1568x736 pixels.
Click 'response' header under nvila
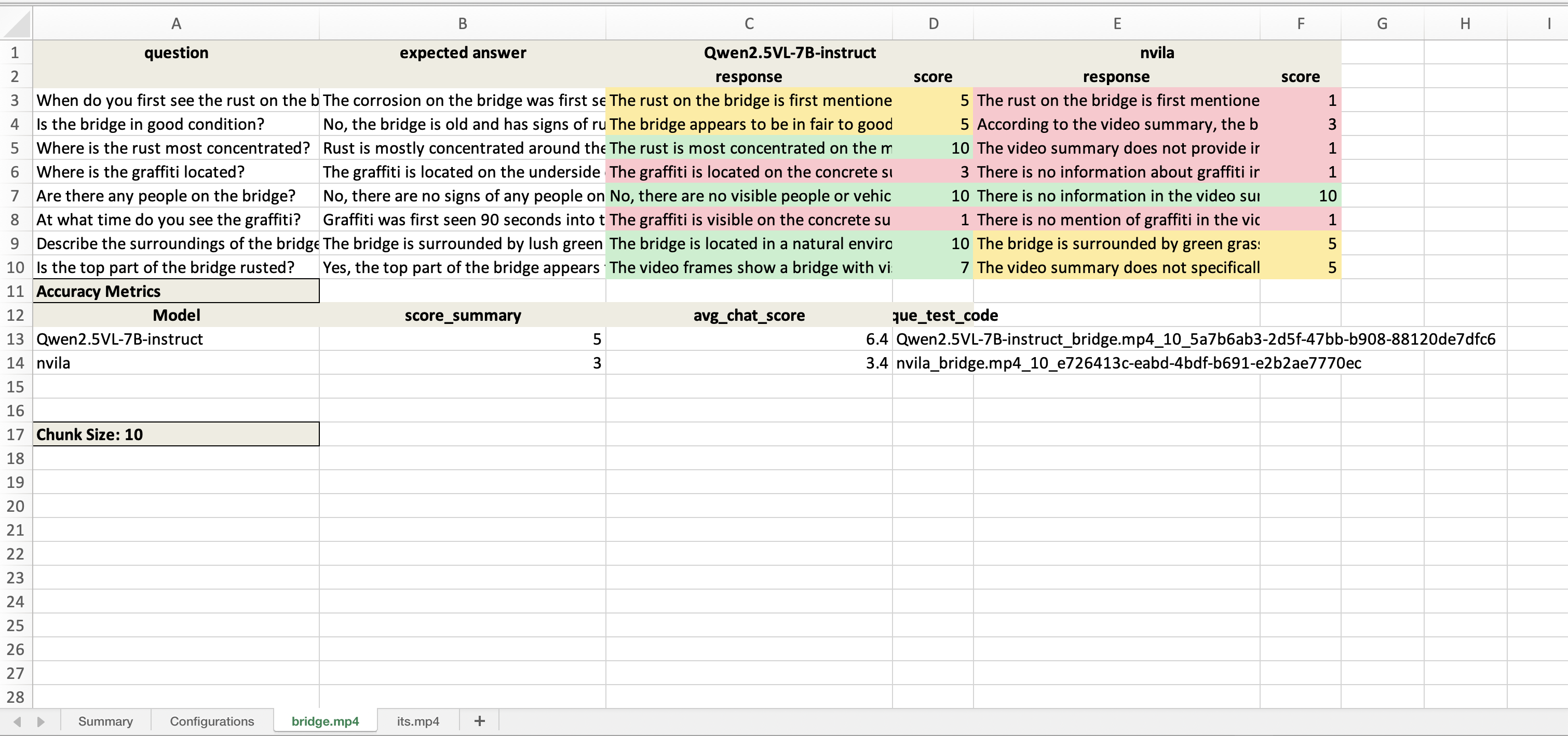click(1117, 77)
